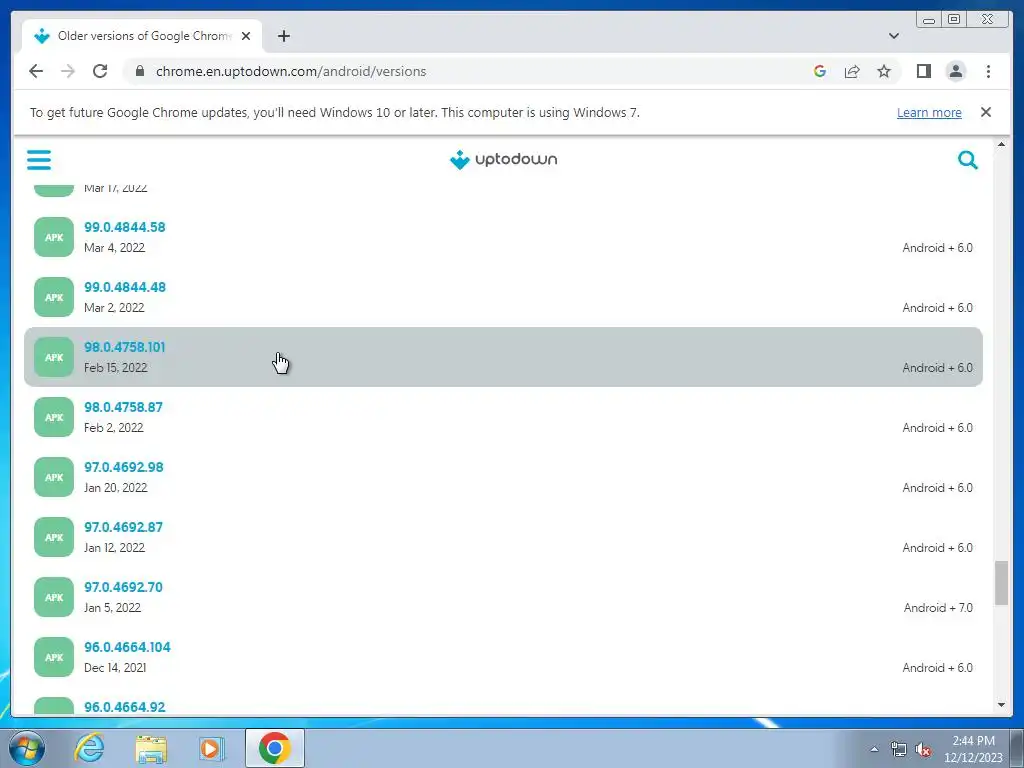Expand the tab search dropdown arrow
This screenshot has width=1024, height=768.
(x=893, y=36)
